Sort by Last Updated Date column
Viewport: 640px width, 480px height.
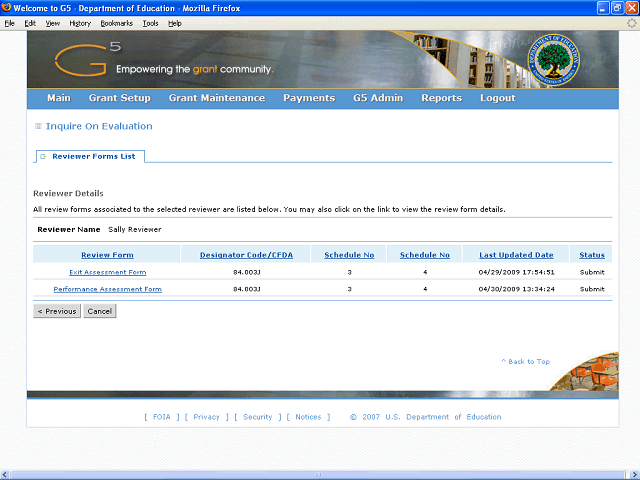pos(516,255)
